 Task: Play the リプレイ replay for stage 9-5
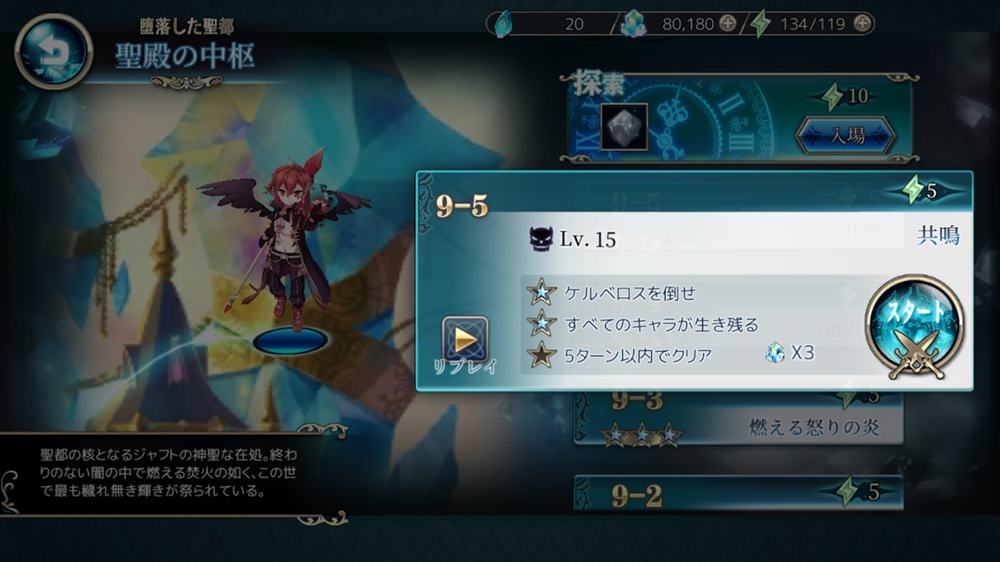pos(465,344)
